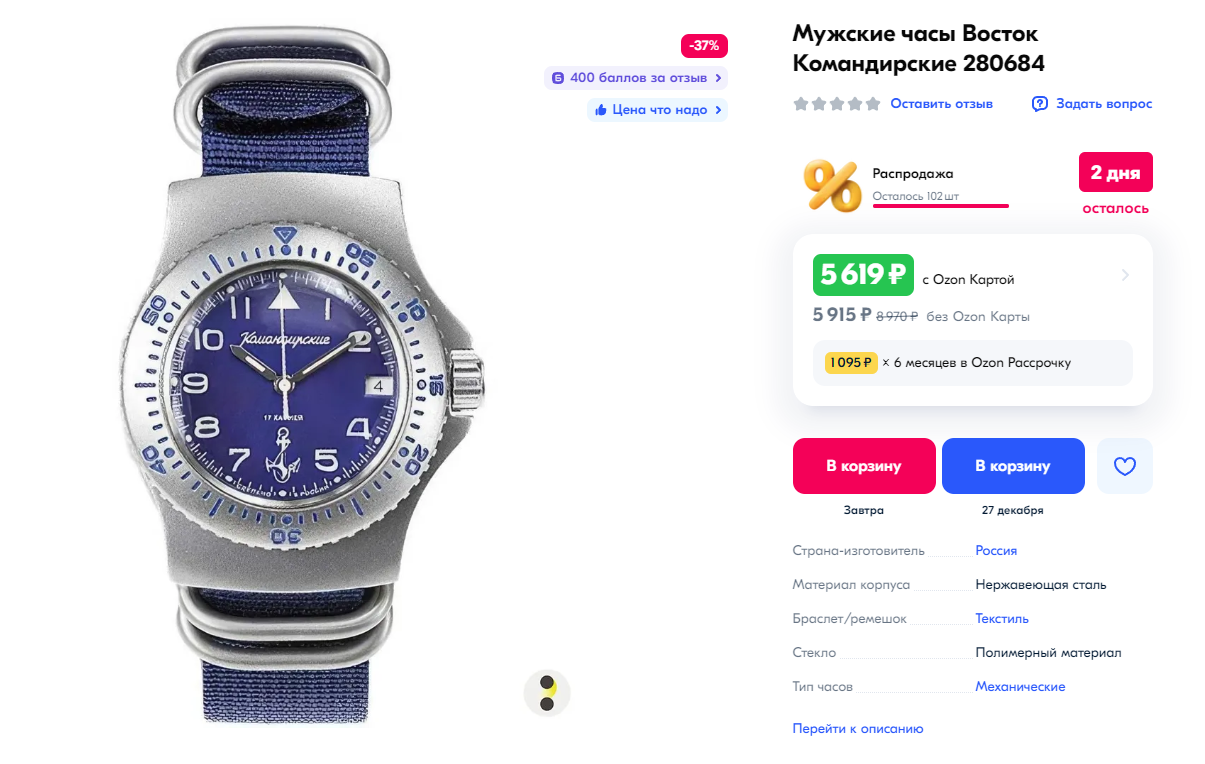Click the thumbs-up icon in Цена что надо
This screenshot has width=1205, height=764.
click(x=601, y=110)
